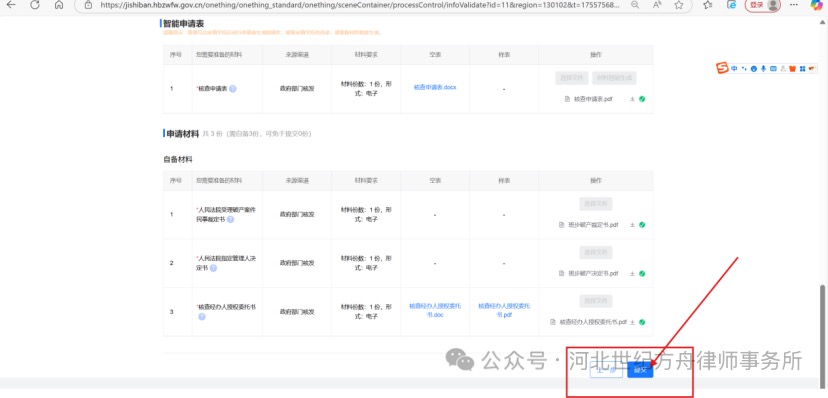Open uploaded file 核查经办人授权委托书.pdf in 操作 column
This screenshot has height=398, width=828.
tap(593, 322)
